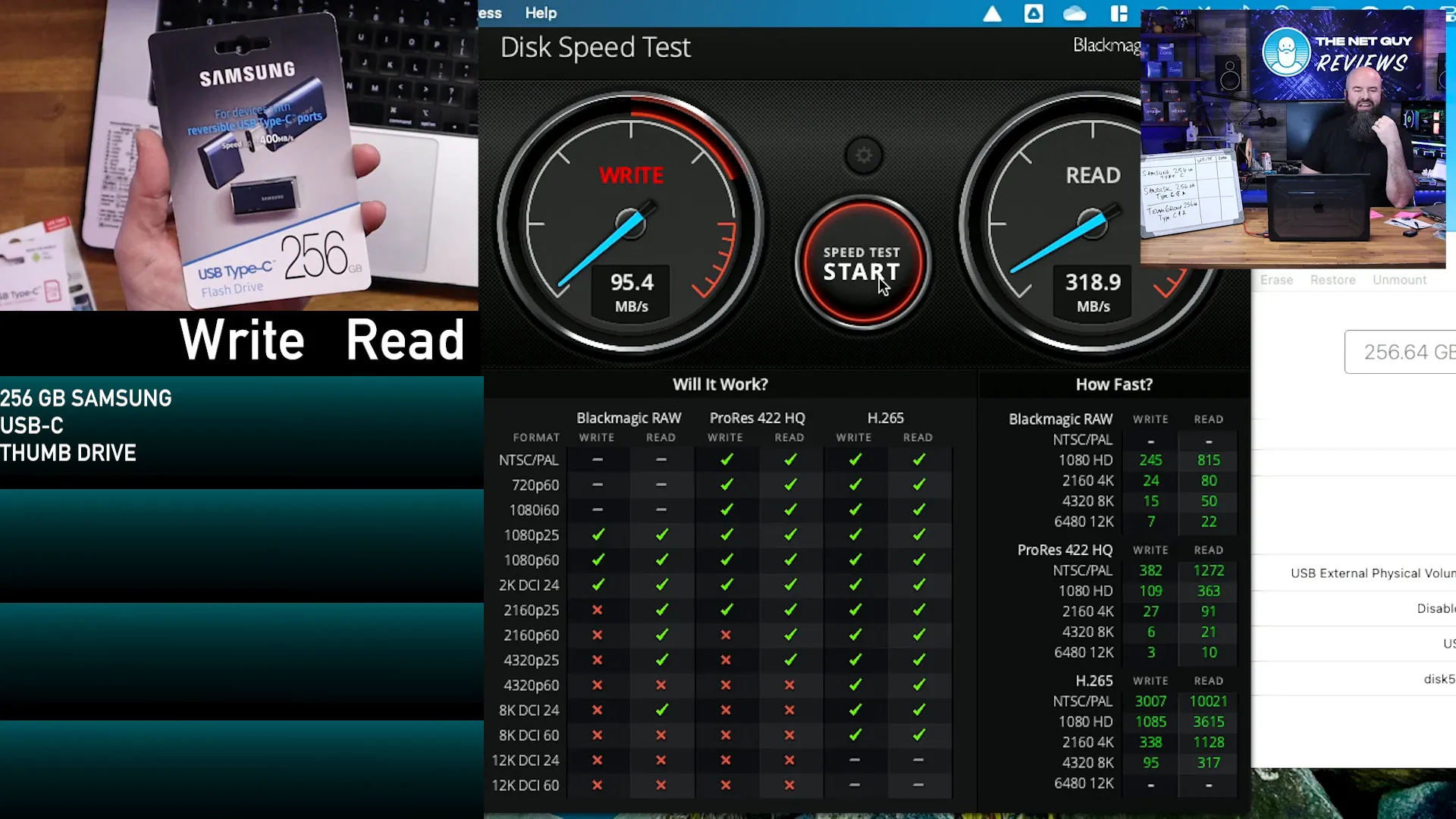Click the window layout menu bar icon

[1119, 14]
